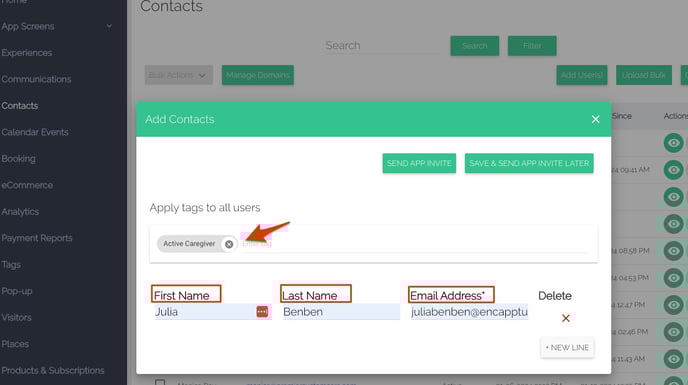Open Analytics in the sidebar
This screenshot has width=688, height=385.
[x=20, y=212]
